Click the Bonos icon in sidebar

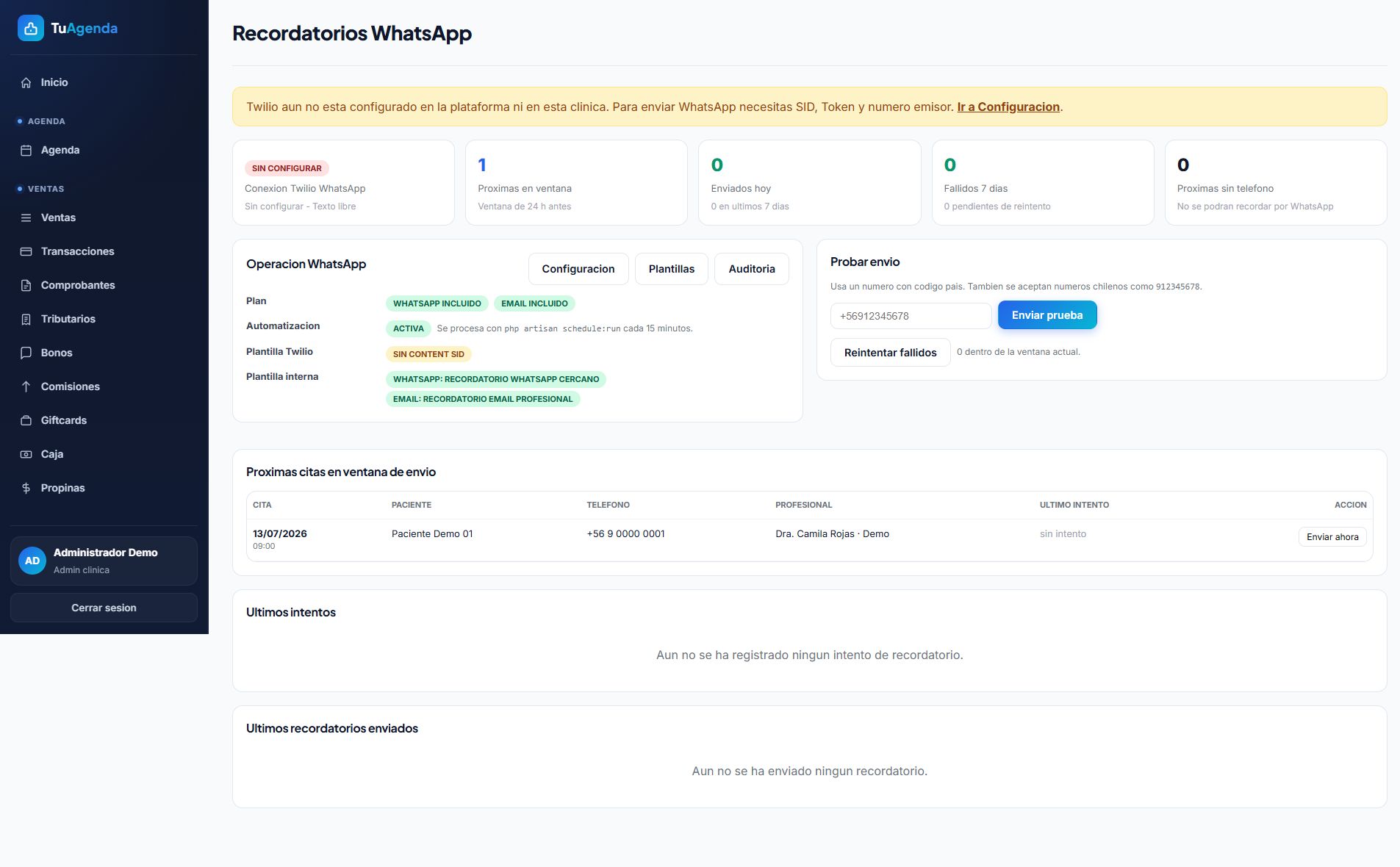point(26,353)
